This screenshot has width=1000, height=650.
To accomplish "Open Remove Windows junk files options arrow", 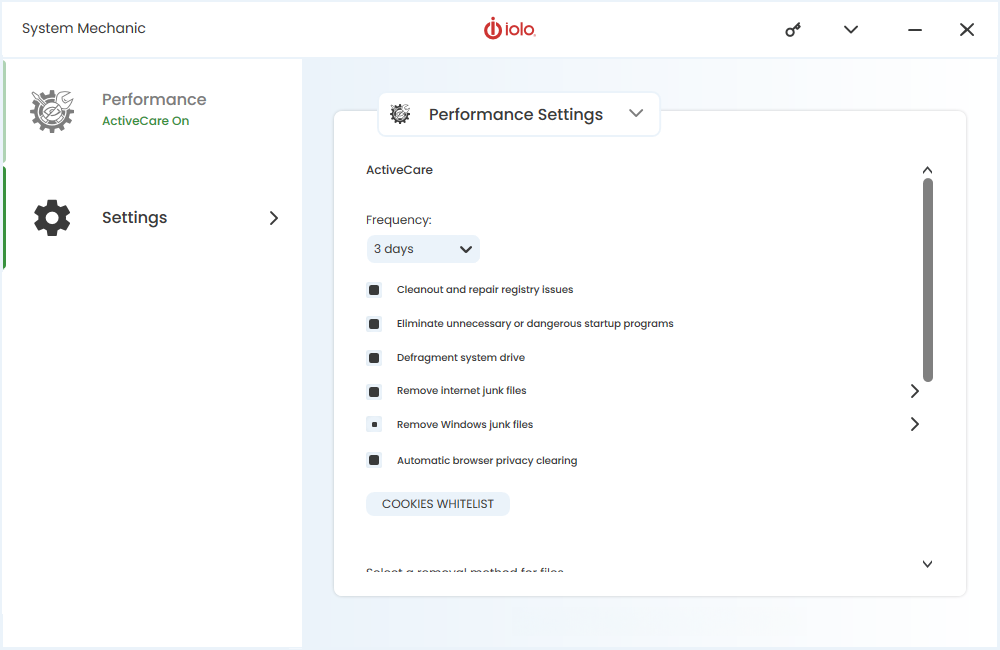I will tap(915, 424).
